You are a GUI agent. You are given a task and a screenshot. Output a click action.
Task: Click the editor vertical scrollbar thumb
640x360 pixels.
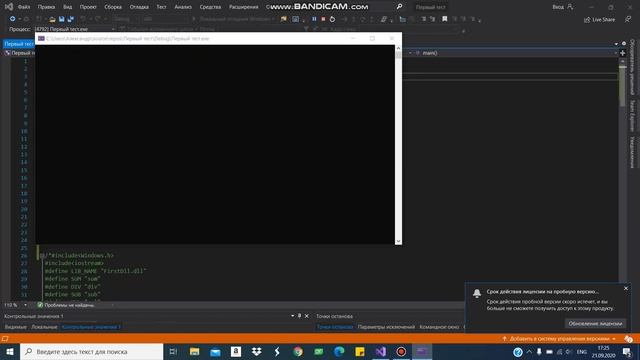(622, 86)
